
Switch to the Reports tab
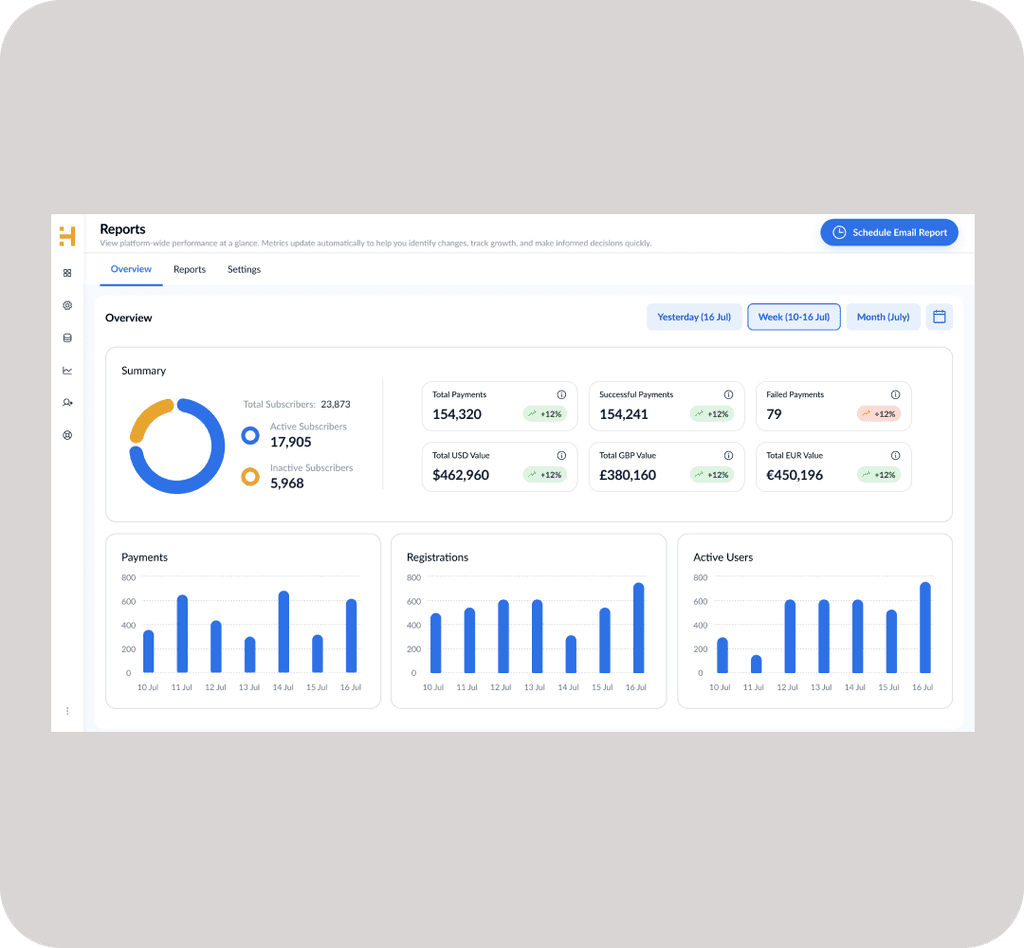tap(189, 269)
